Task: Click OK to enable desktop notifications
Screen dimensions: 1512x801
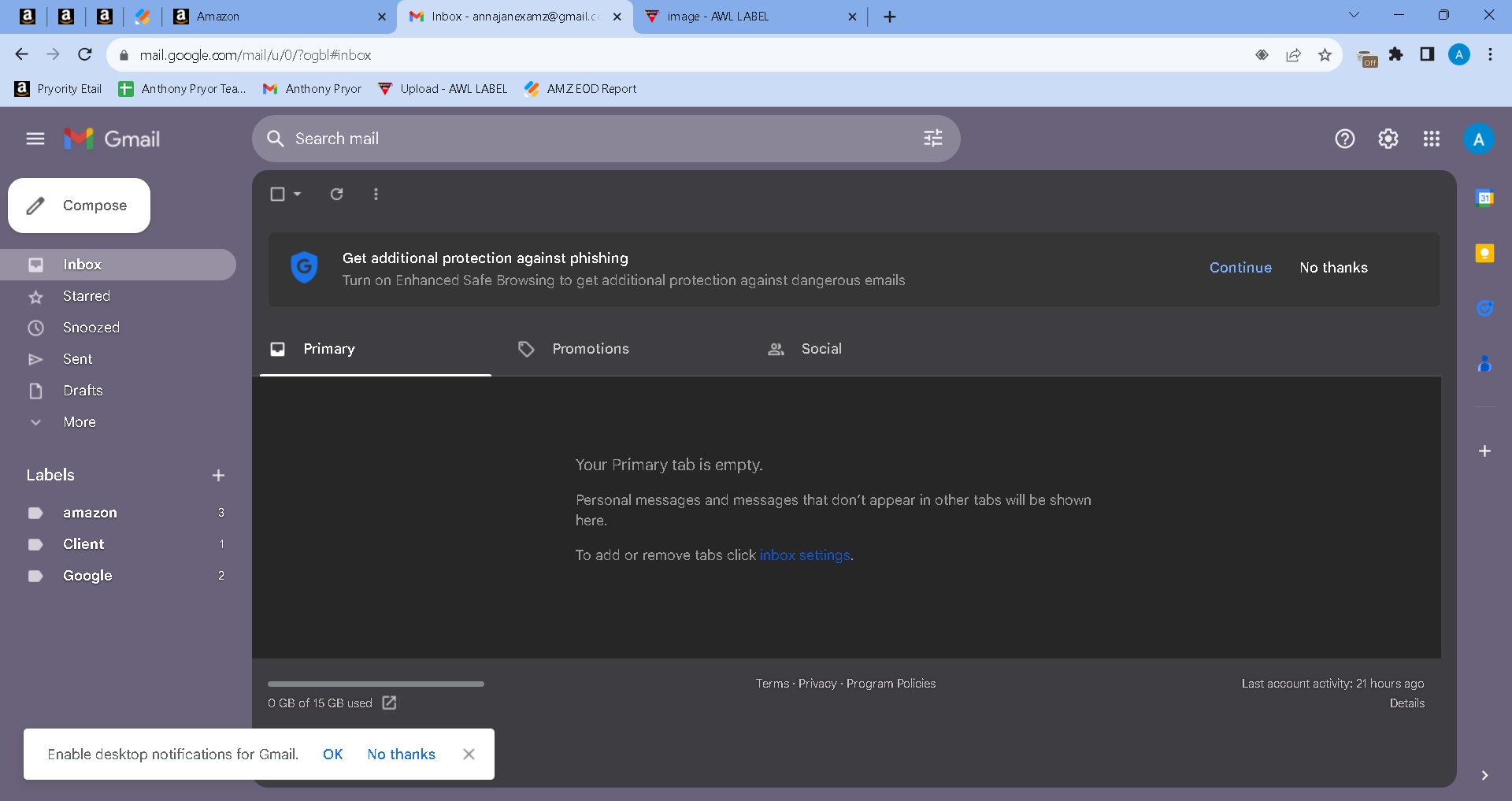Action: (332, 755)
